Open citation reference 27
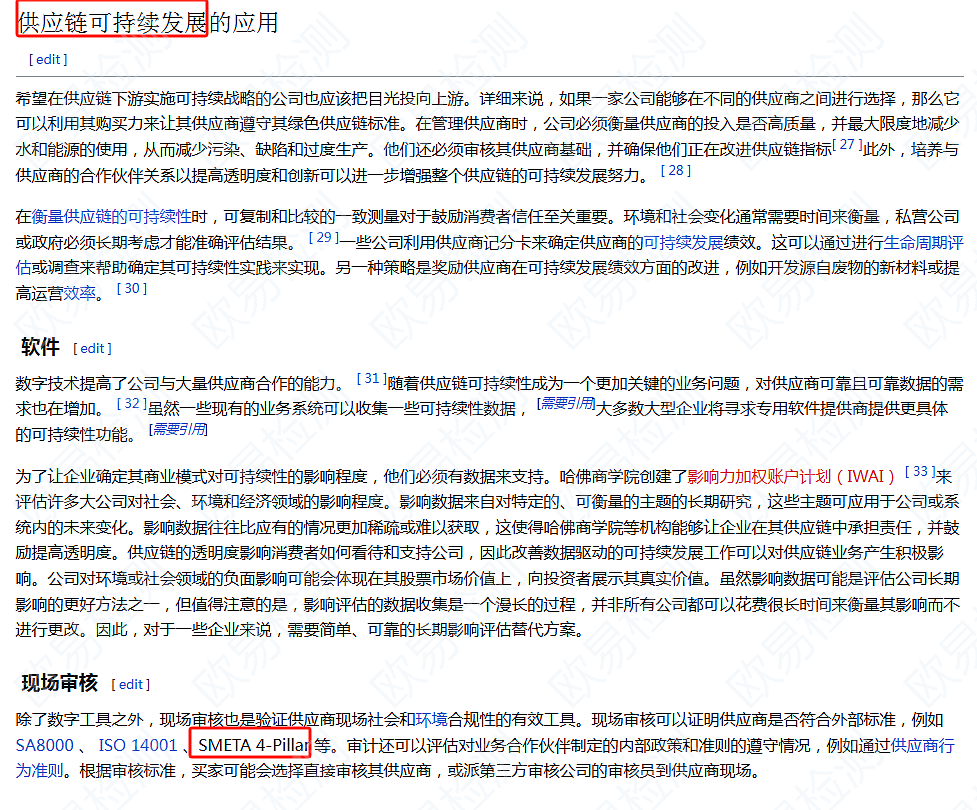 pos(847,145)
